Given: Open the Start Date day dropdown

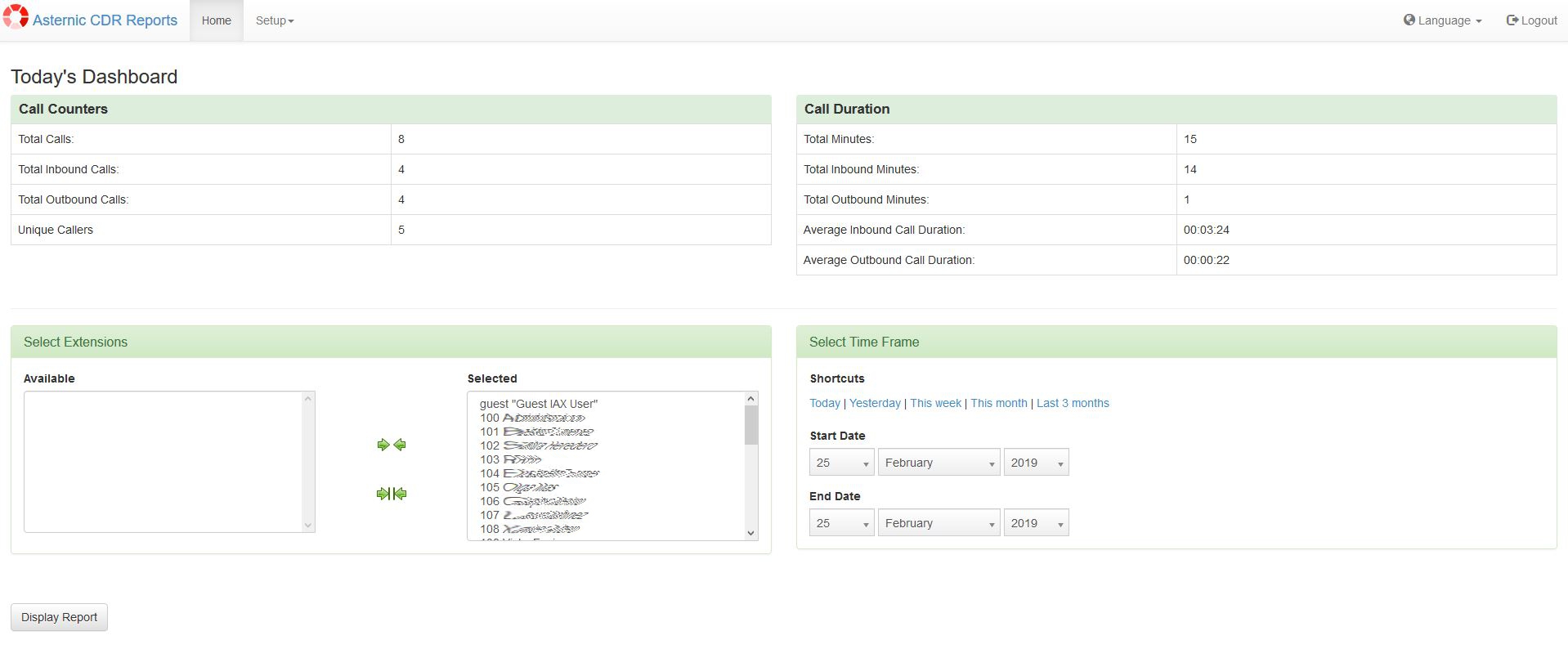Looking at the screenshot, I should [x=841, y=463].
